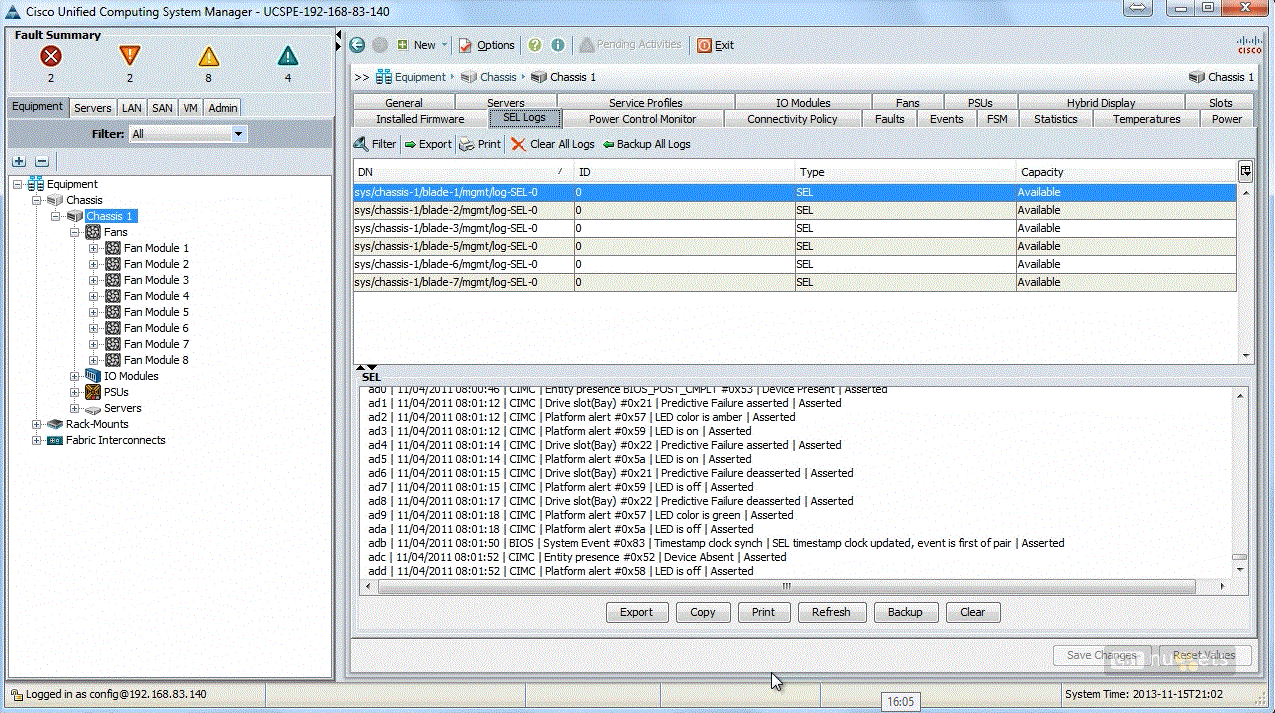Open the table column settings icon
The height and width of the screenshot is (713, 1275).
[1245, 171]
